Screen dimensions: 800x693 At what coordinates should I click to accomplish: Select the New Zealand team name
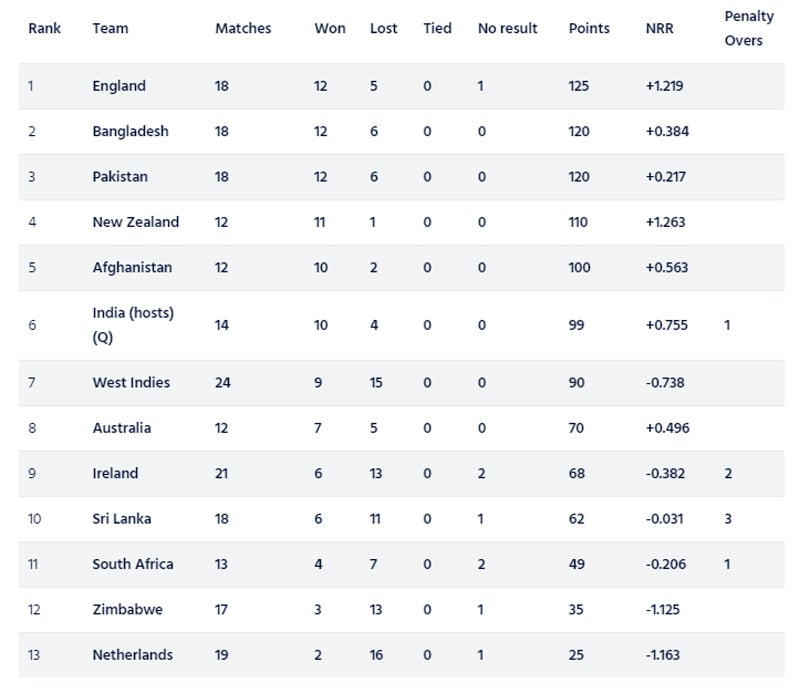pyautogui.click(x=136, y=222)
